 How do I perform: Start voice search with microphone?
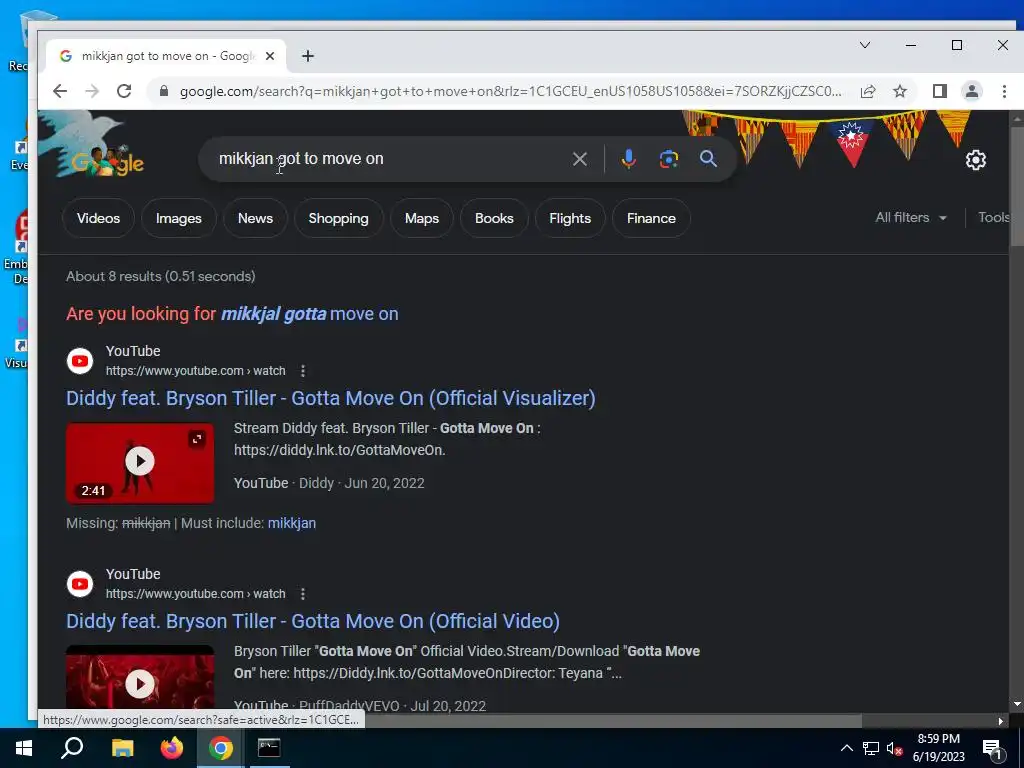tap(628, 159)
